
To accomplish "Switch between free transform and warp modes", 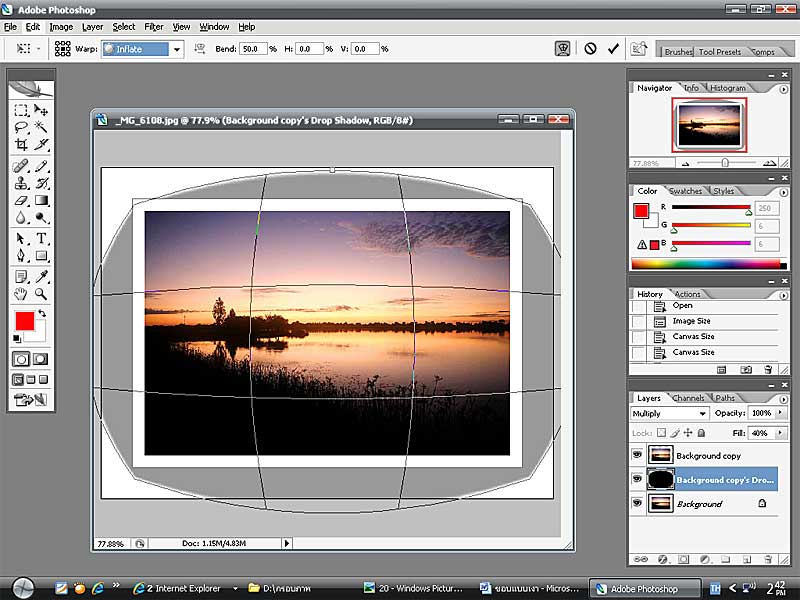I will click(x=562, y=48).
